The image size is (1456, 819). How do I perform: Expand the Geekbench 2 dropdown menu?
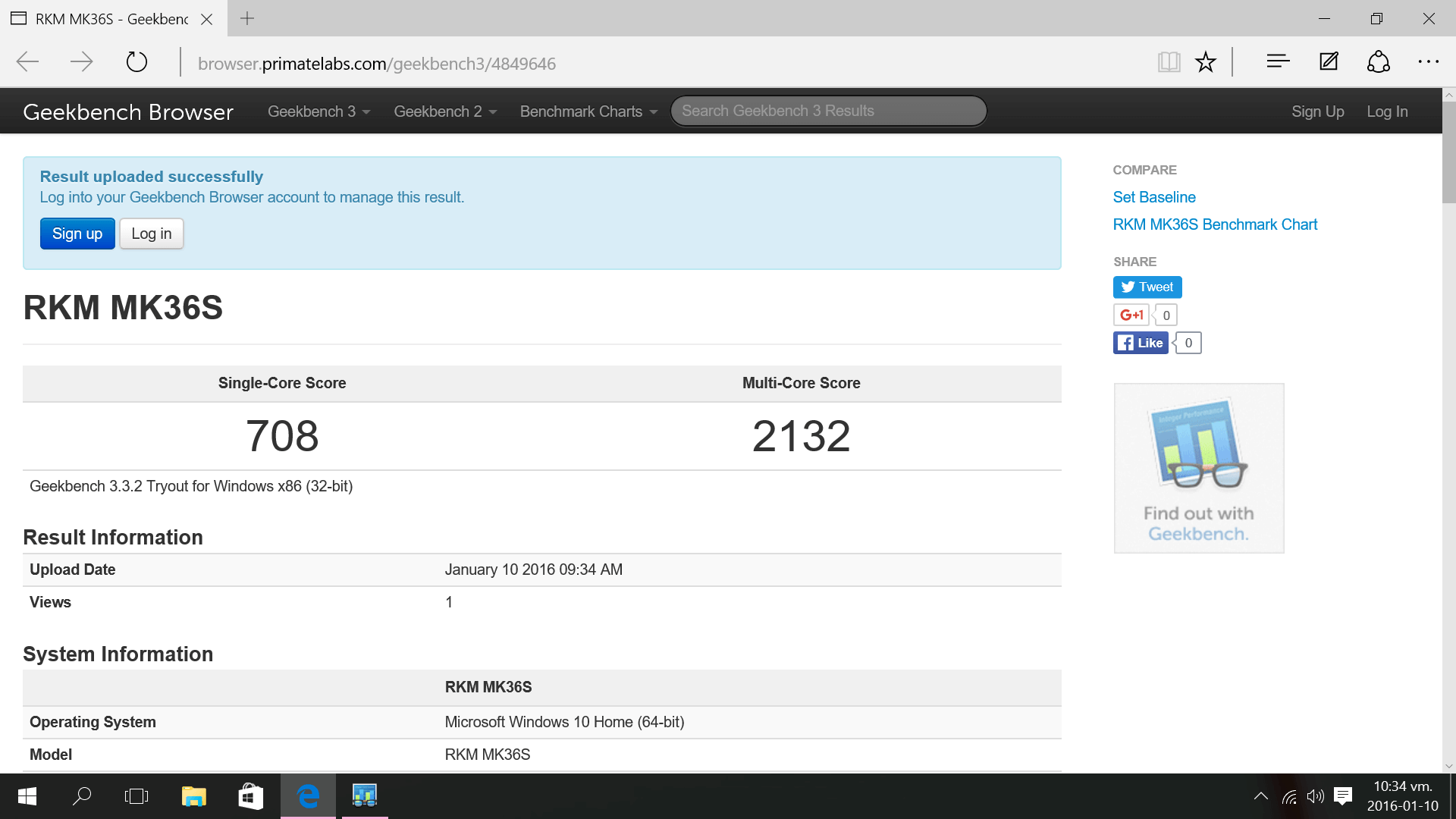point(445,111)
